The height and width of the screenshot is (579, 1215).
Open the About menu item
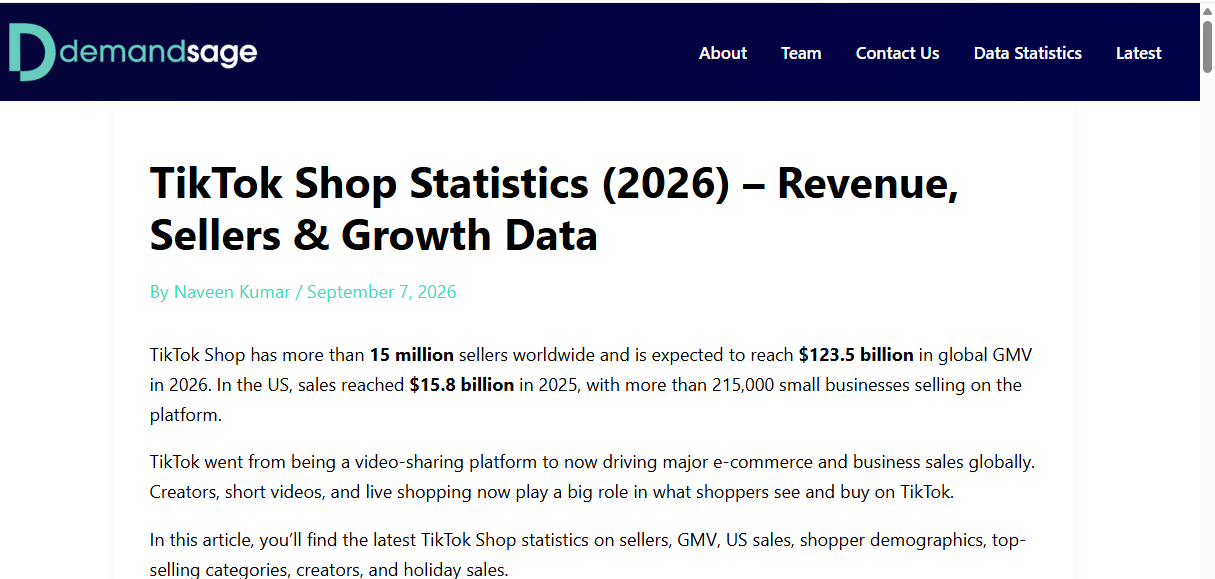tap(723, 53)
